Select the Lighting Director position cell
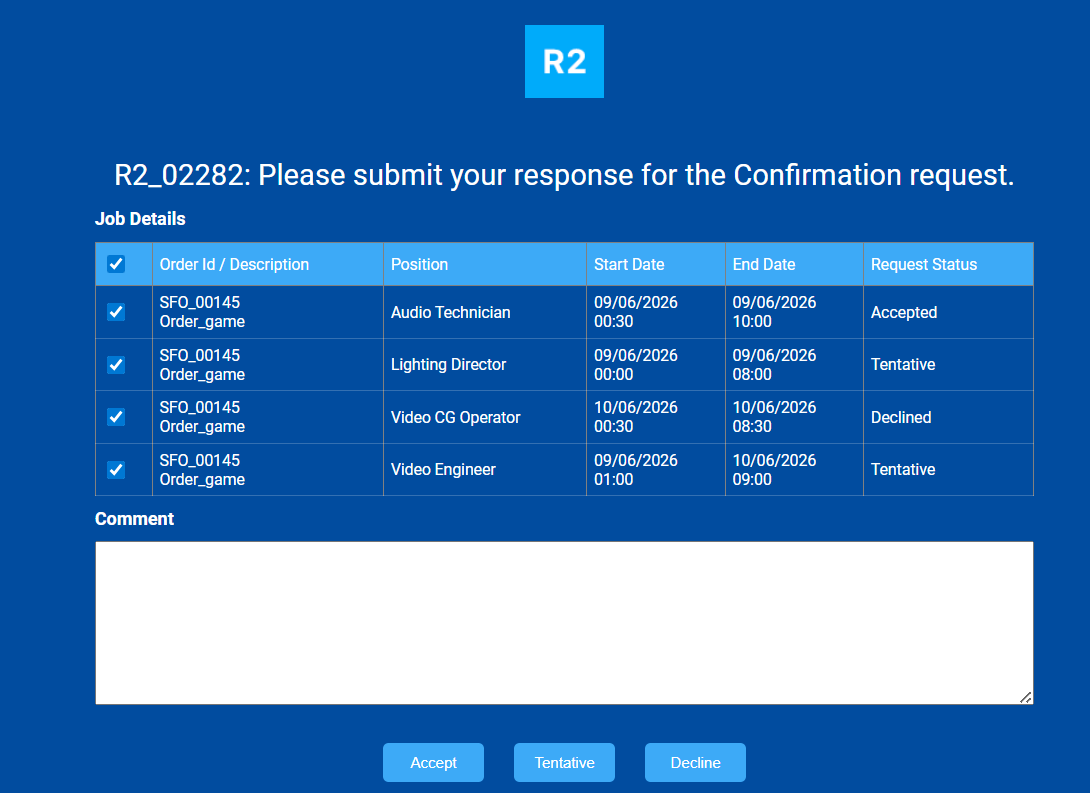The width and height of the screenshot is (1090, 793). (485, 365)
